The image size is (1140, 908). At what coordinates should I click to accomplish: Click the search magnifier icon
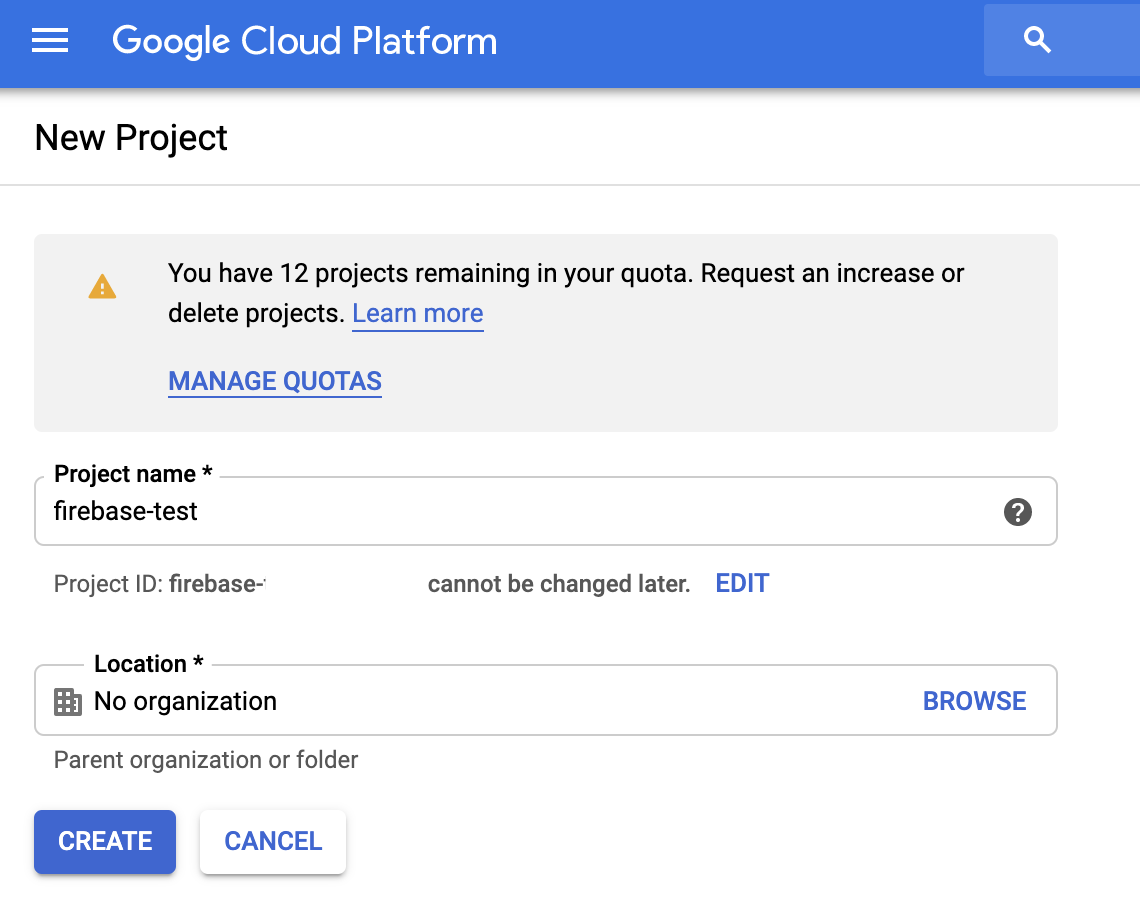[x=1037, y=41]
